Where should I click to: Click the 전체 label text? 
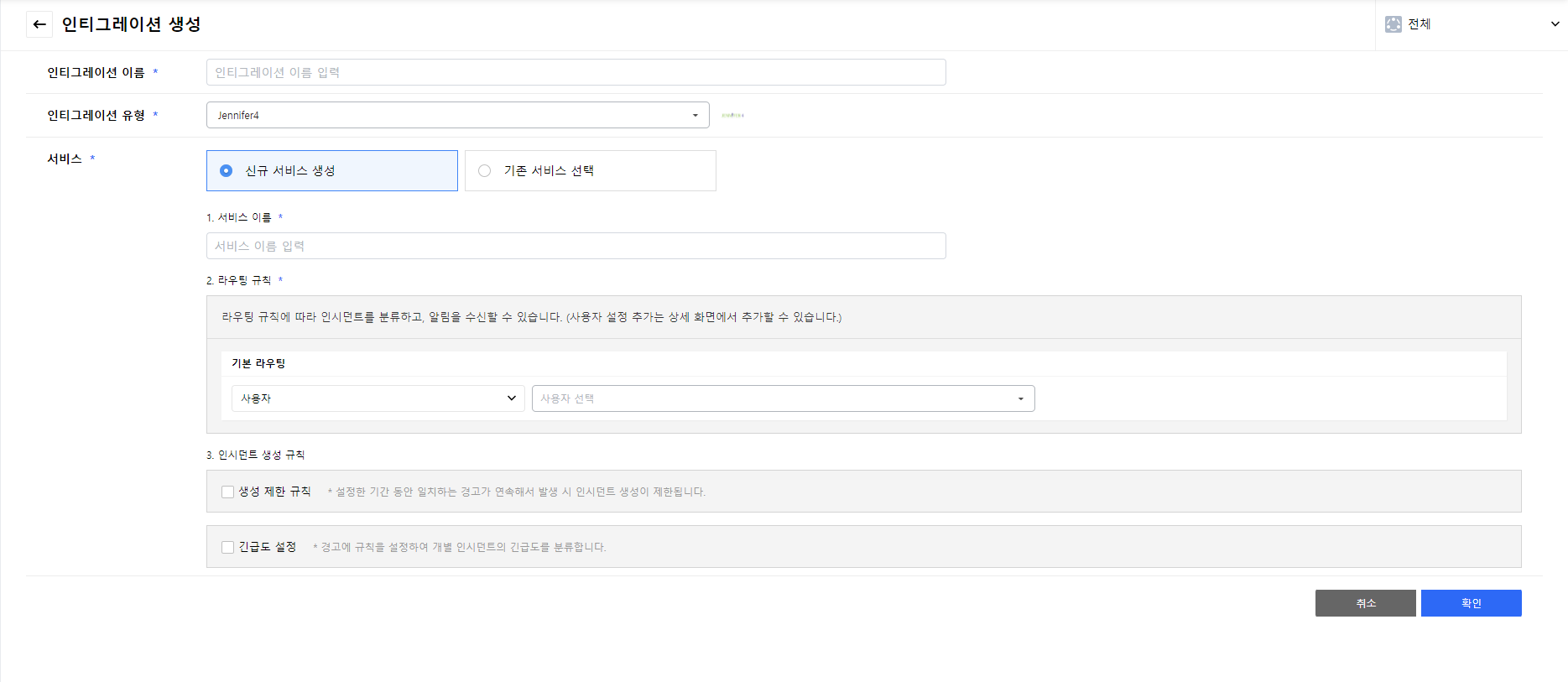(1420, 24)
